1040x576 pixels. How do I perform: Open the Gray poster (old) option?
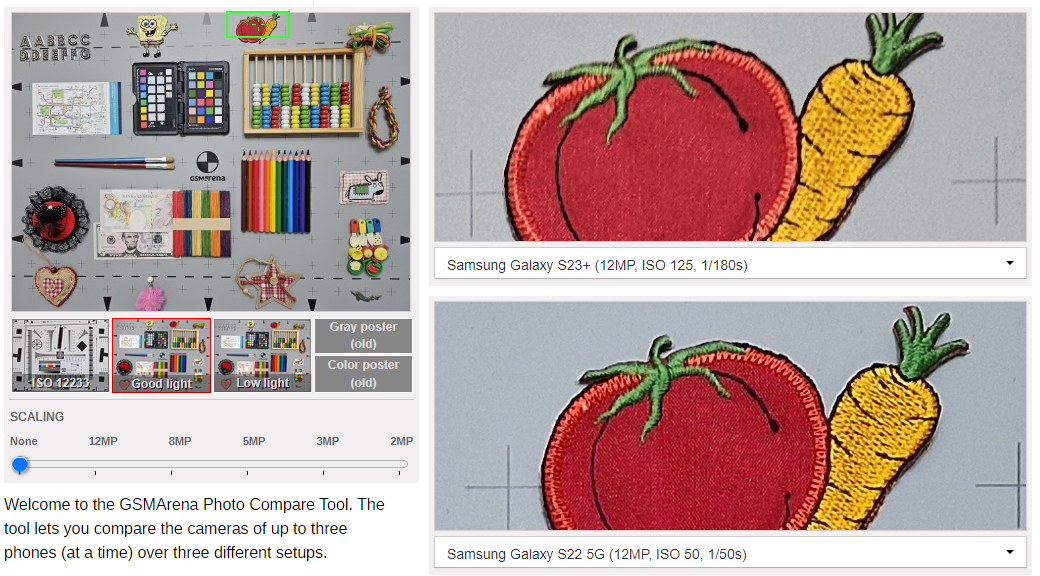pyautogui.click(x=363, y=336)
